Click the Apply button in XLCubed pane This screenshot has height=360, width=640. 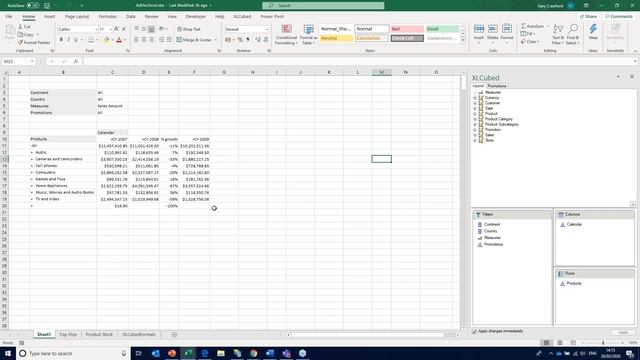click(x=623, y=332)
